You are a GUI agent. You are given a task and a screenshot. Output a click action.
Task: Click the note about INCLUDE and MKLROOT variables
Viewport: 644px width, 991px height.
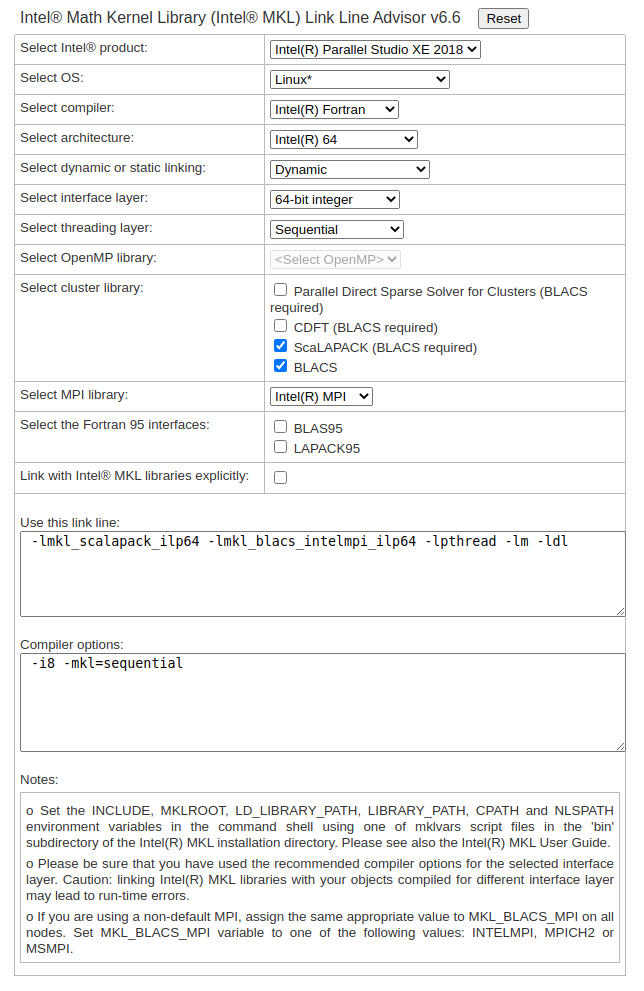(x=320, y=827)
